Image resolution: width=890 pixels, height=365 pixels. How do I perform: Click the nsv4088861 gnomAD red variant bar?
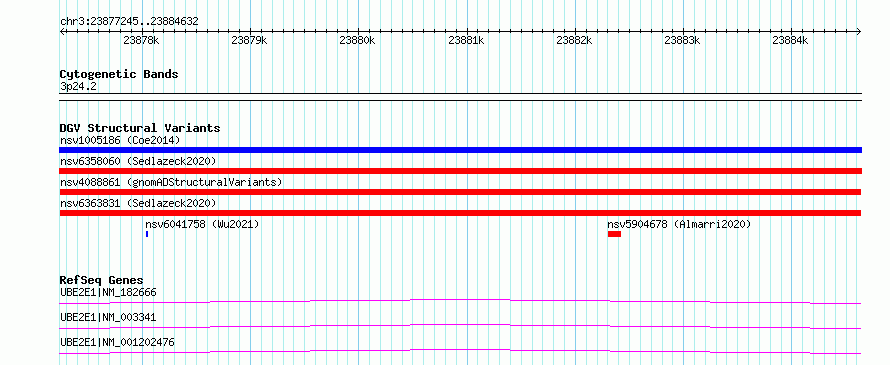click(460, 192)
